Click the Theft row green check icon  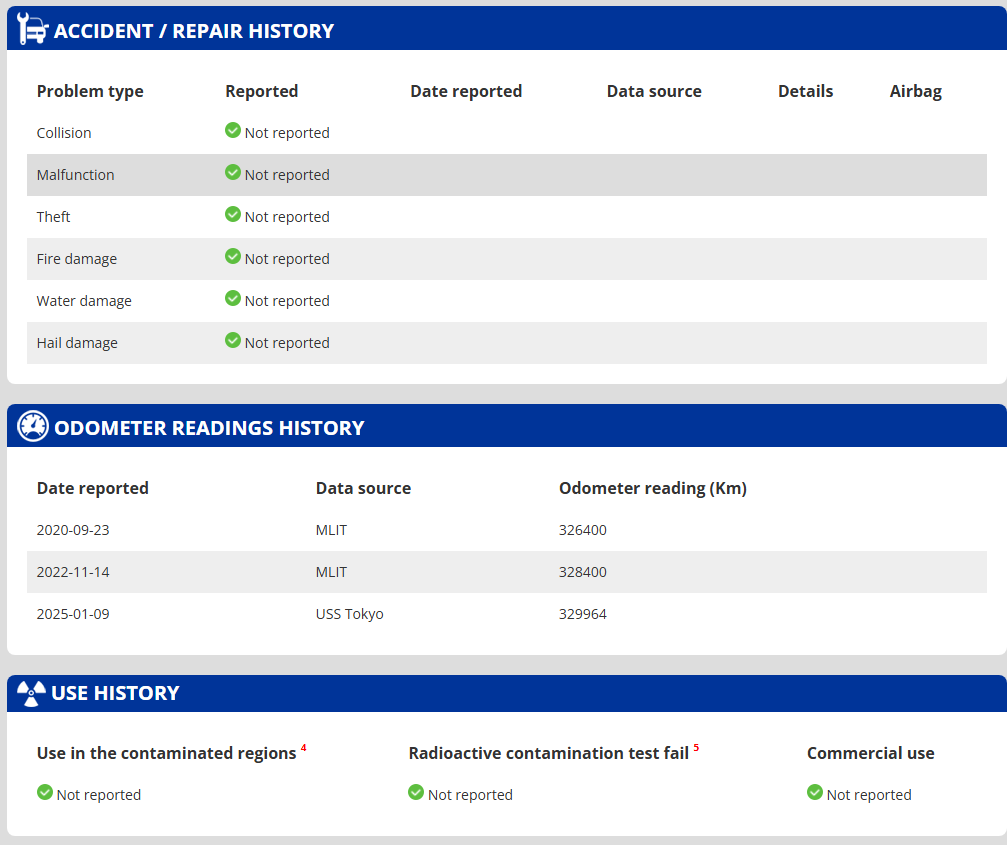point(233,215)
